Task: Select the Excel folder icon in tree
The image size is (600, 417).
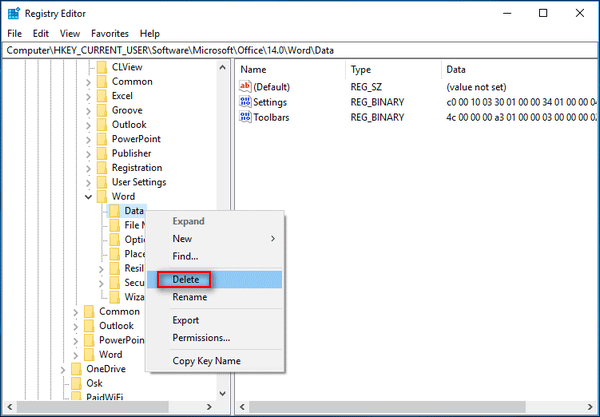Action: (x=101, y=96)
